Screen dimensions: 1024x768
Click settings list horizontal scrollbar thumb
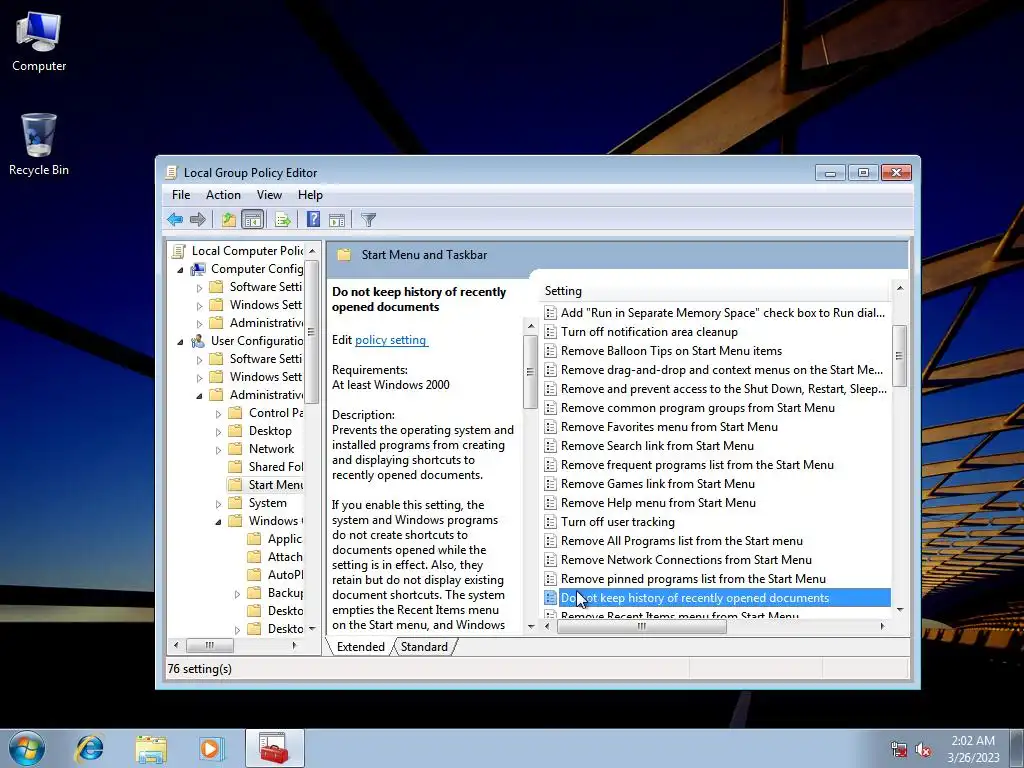pyautogui.click(x=641, y=626)
